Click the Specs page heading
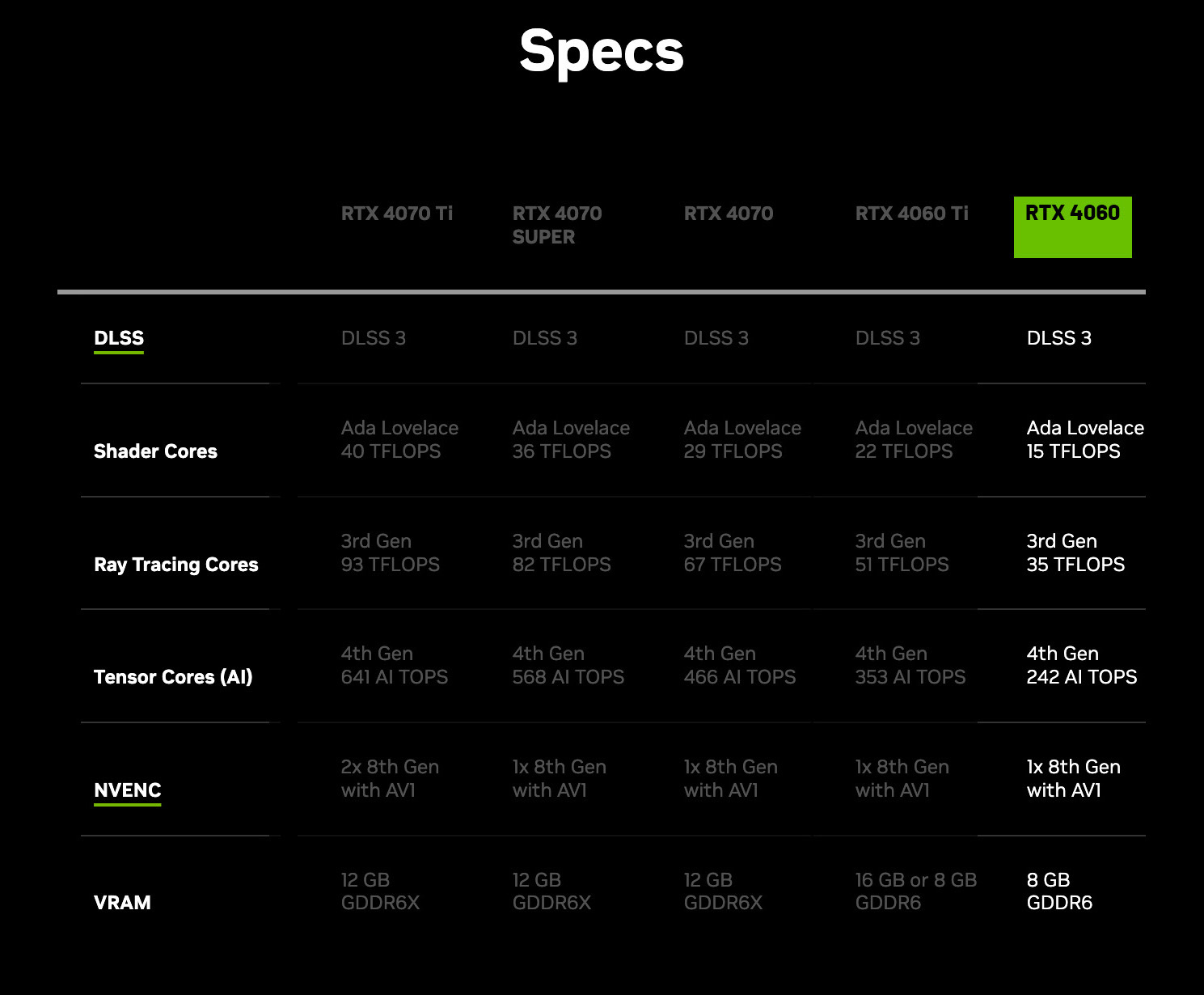This screenshot has height=995, width=1204. (602, 52)
